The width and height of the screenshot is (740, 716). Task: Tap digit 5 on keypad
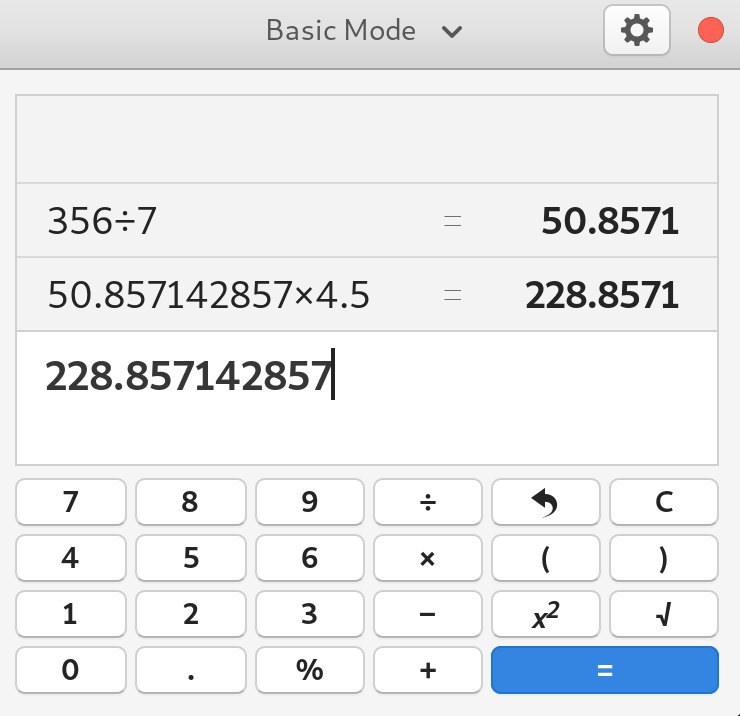pyautogui.click(x=191, y=558)
